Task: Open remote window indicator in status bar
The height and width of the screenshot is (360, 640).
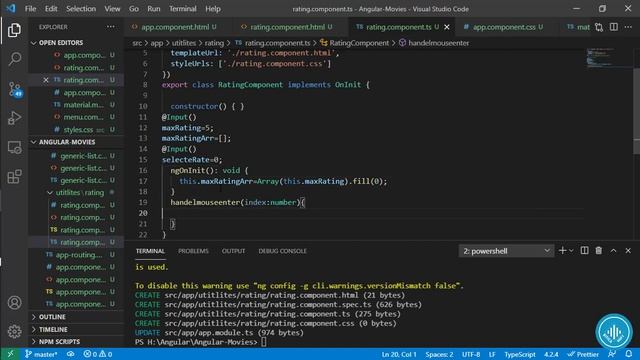Action: tap(10, 354)
